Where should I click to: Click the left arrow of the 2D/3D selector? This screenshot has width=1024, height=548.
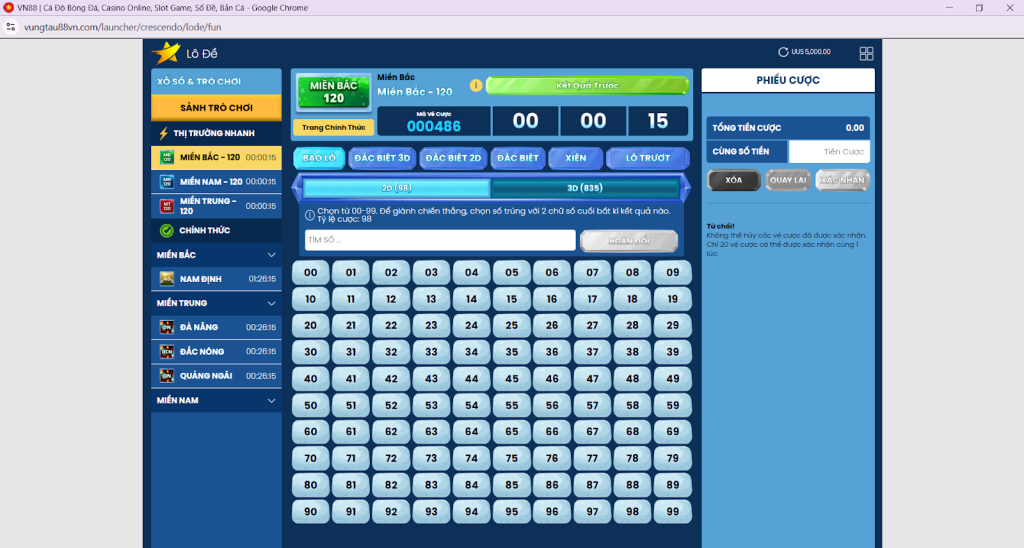(x=297, y=188)
